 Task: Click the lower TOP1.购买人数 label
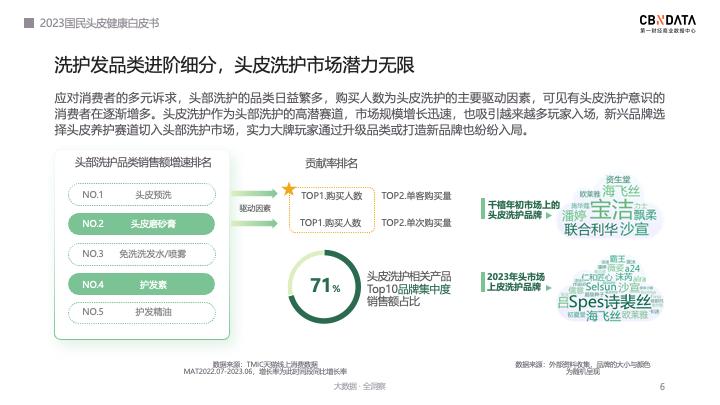(331, 223)
